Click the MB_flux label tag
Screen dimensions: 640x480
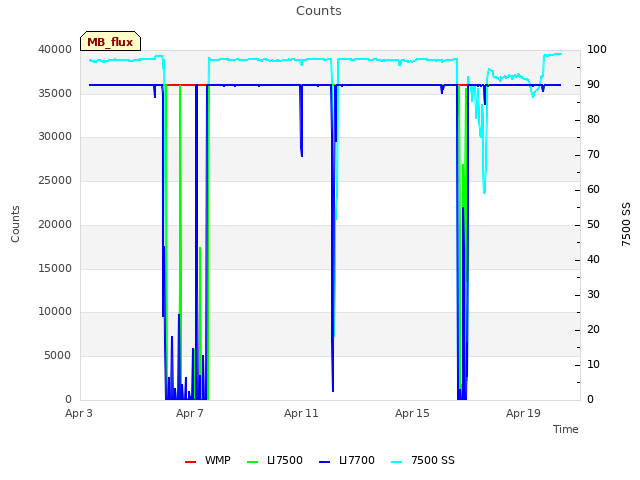(x=110, y=41)
